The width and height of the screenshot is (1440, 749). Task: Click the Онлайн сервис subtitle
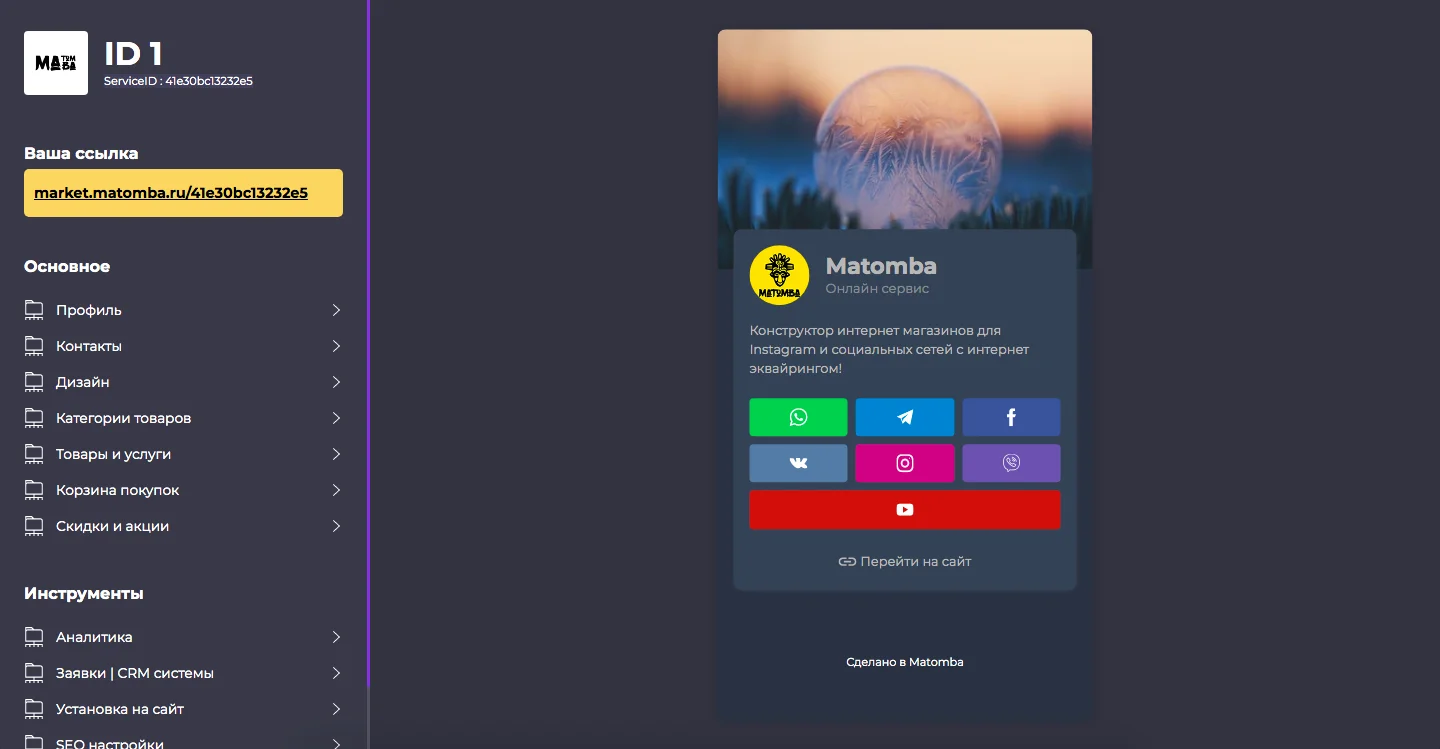point(877,289)
